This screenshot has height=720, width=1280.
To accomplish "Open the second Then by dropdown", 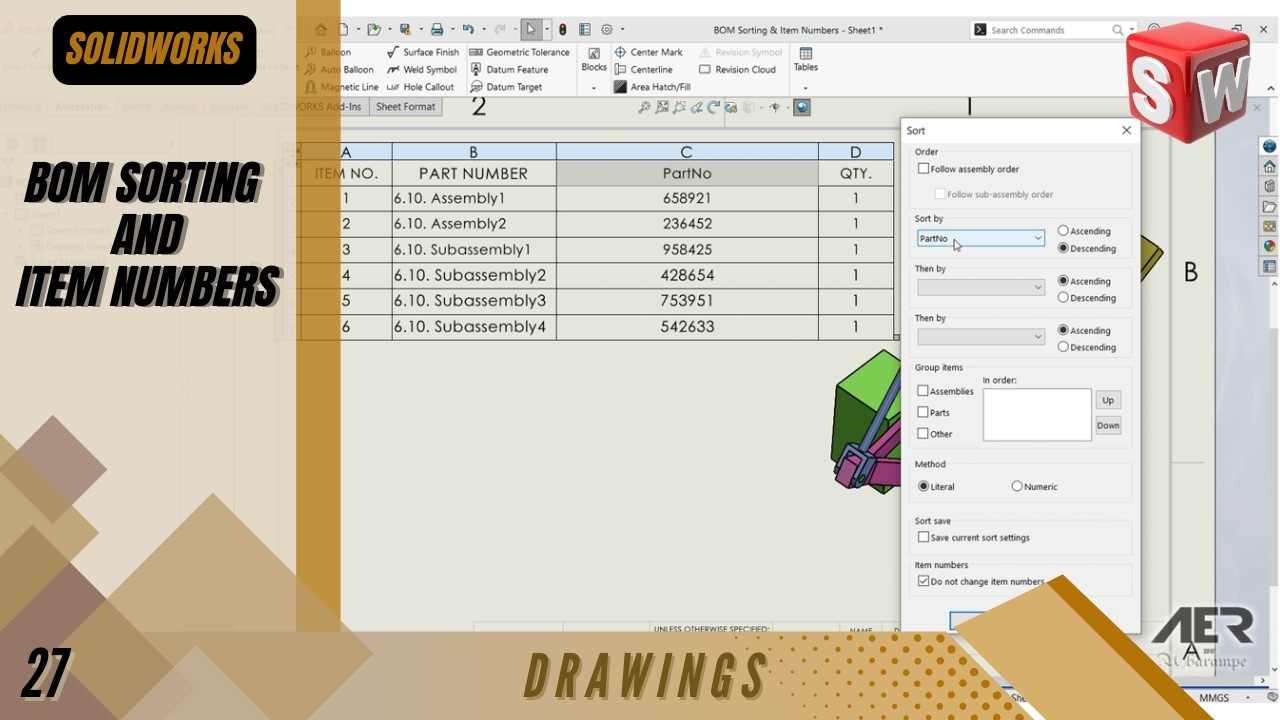I will click(981, 337).
